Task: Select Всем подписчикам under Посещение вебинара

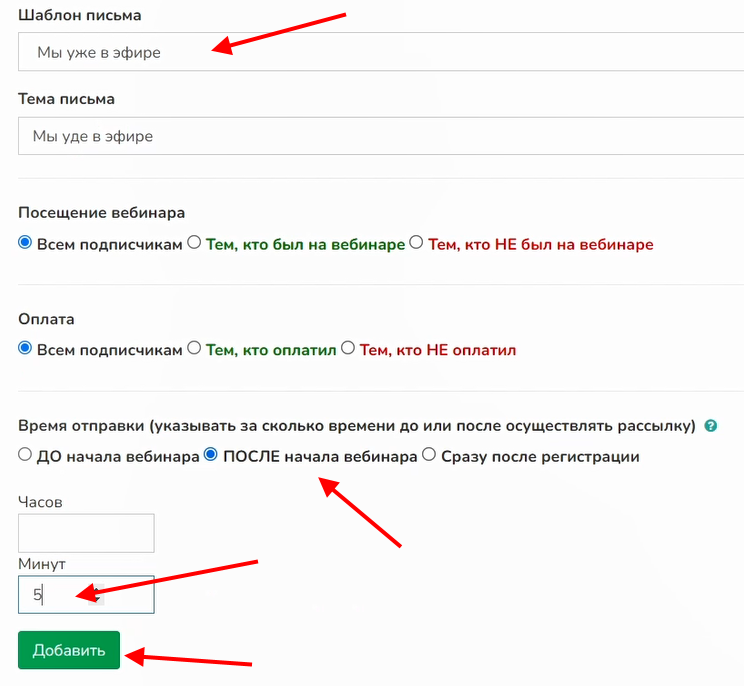Action: [x=26, y=244]
